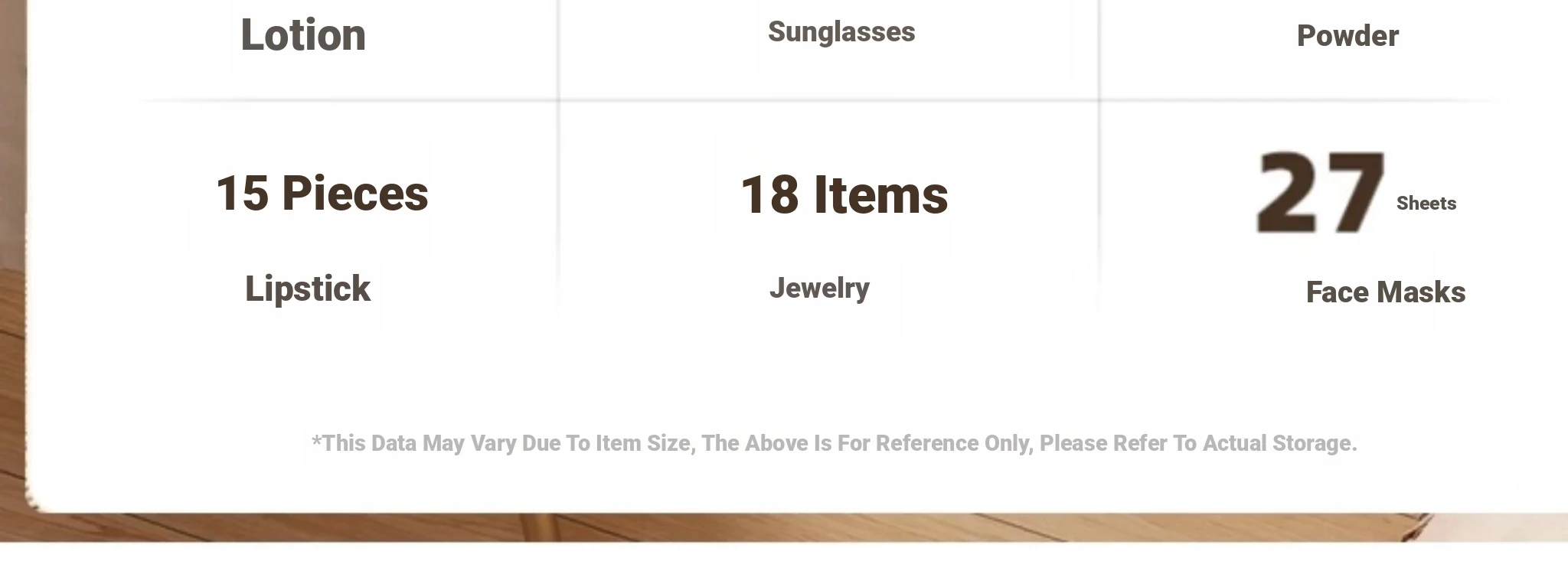Screen dimensions: 1568x561
Task: Click the word Items
Action: (x=880, y=195)
